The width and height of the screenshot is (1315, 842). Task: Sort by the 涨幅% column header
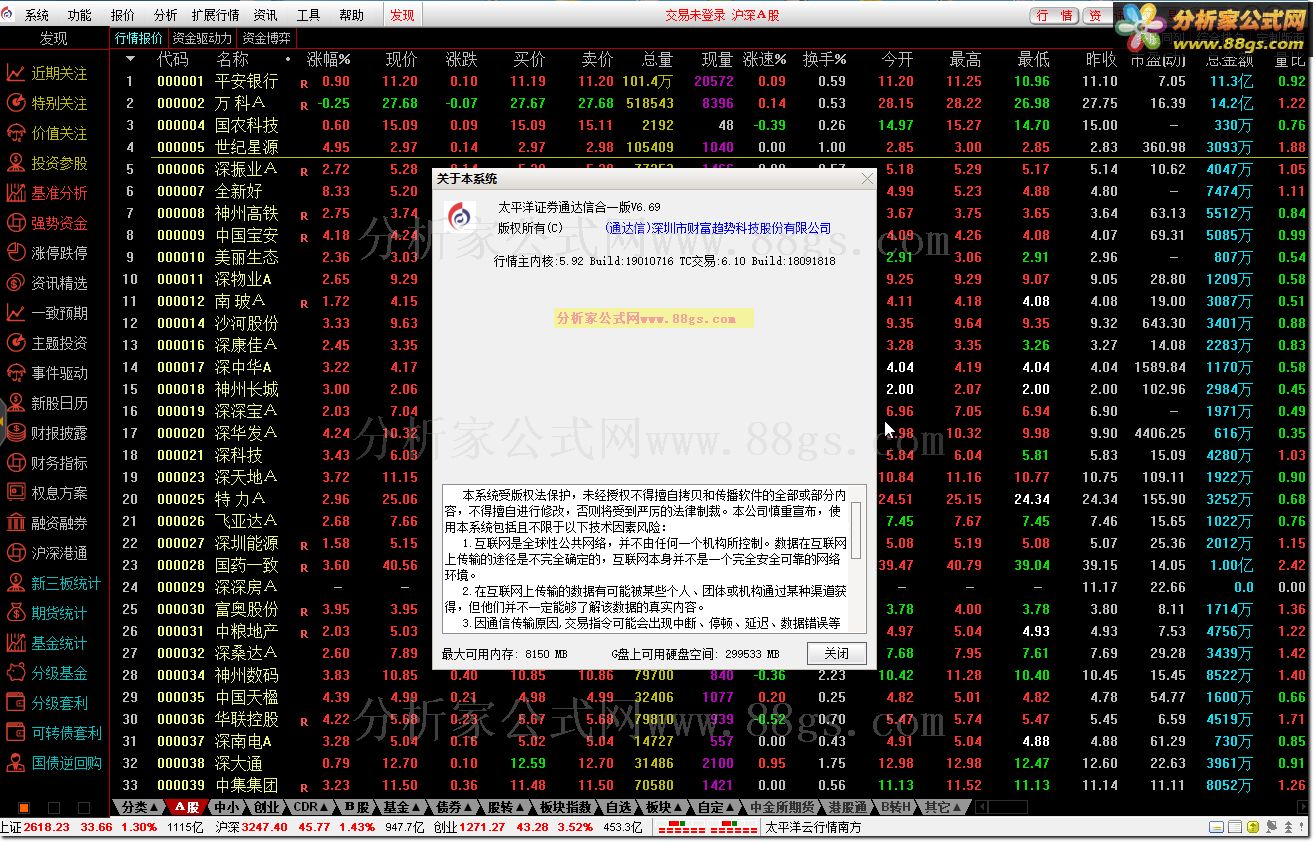tap(328, 59)
